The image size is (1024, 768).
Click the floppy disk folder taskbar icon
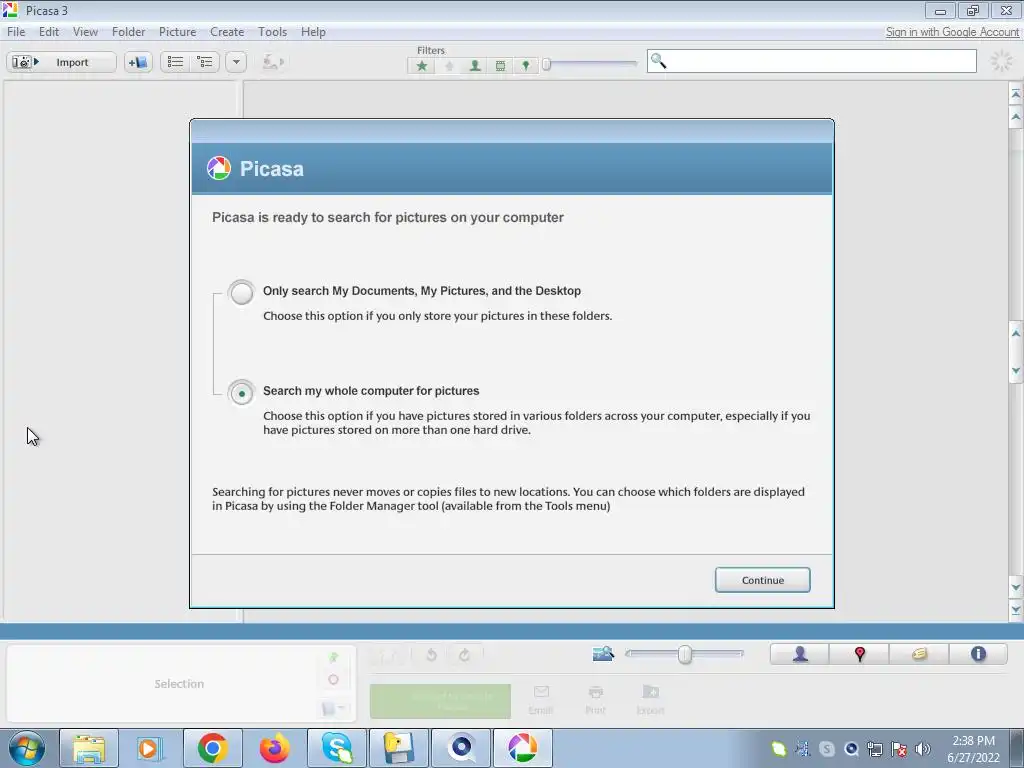[x=398, y=748]
